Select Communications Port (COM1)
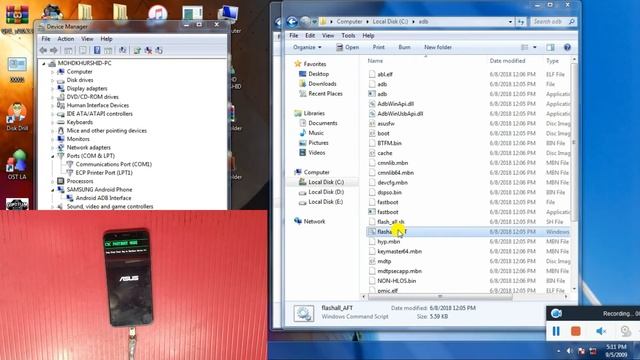 tap(113, 164)
